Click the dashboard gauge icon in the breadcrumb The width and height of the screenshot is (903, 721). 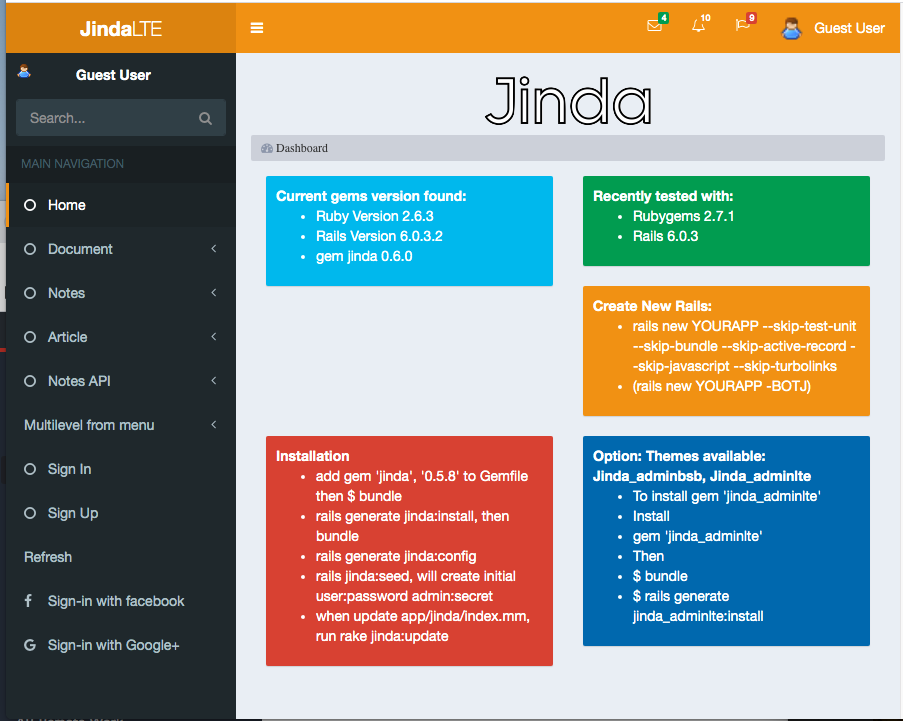click(x=267, y=149)
